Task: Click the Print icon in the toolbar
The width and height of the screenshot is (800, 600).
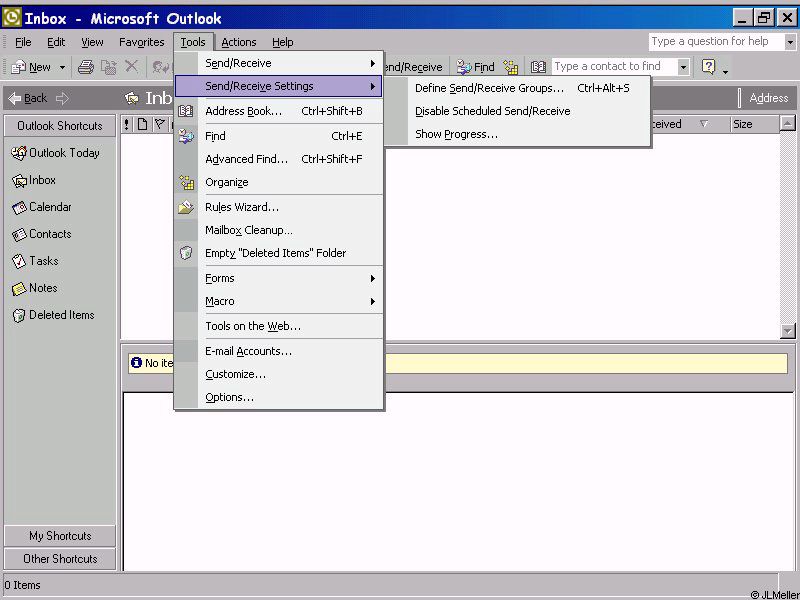Action: tap(86, 67)
